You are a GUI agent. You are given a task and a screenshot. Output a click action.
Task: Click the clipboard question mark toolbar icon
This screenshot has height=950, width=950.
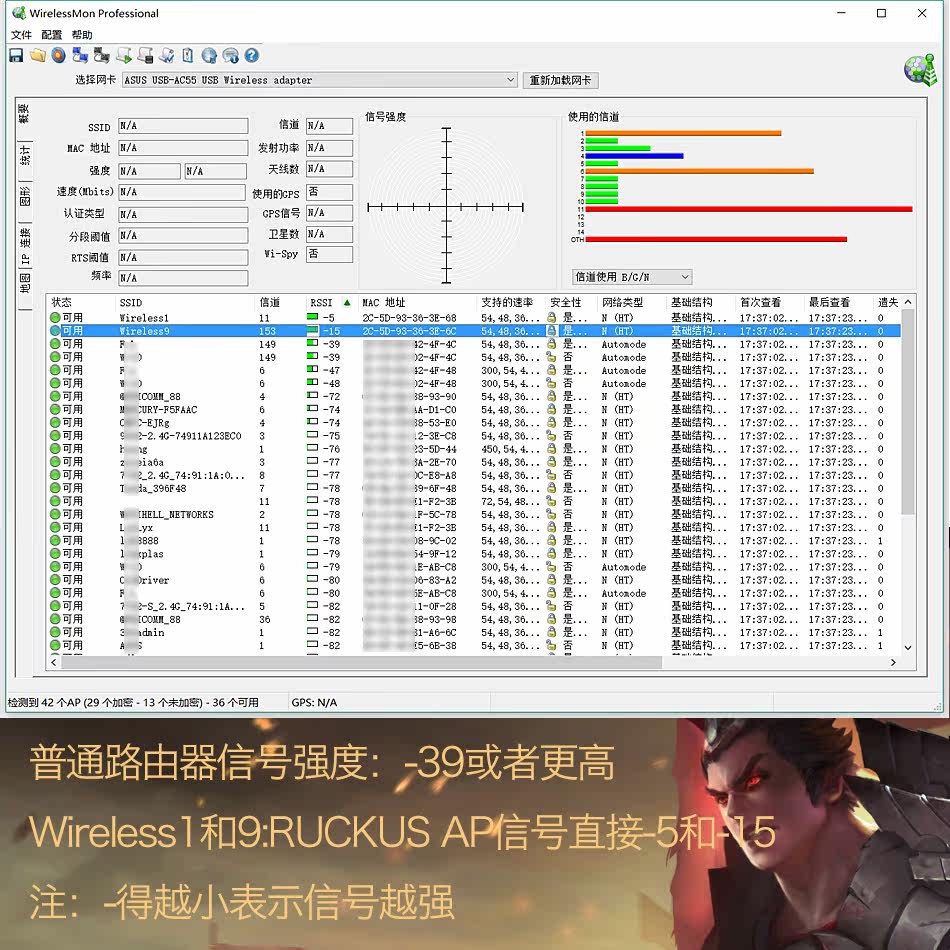[x=188, y=56]
